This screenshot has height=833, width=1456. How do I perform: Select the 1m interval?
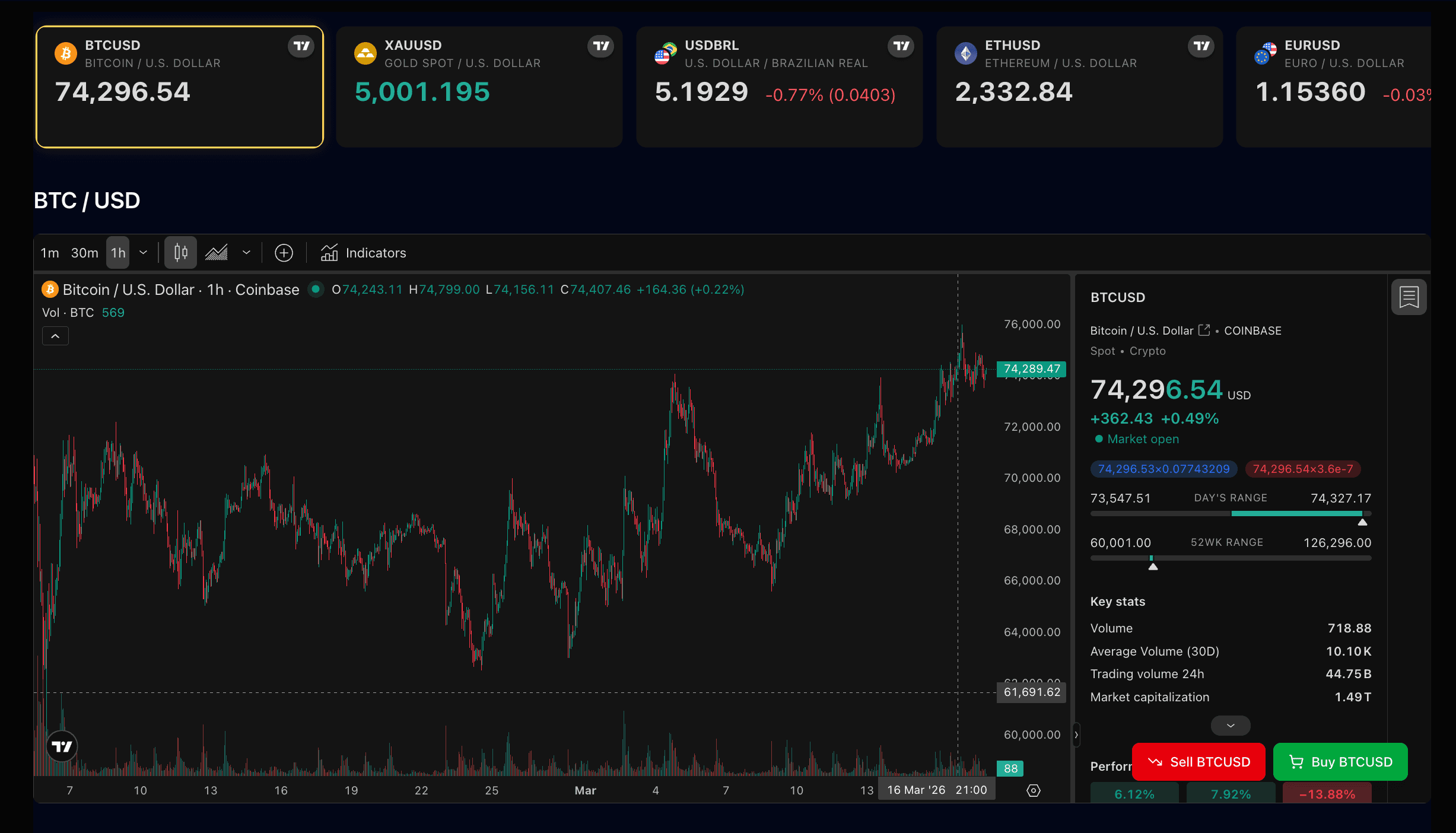point(50,252)
